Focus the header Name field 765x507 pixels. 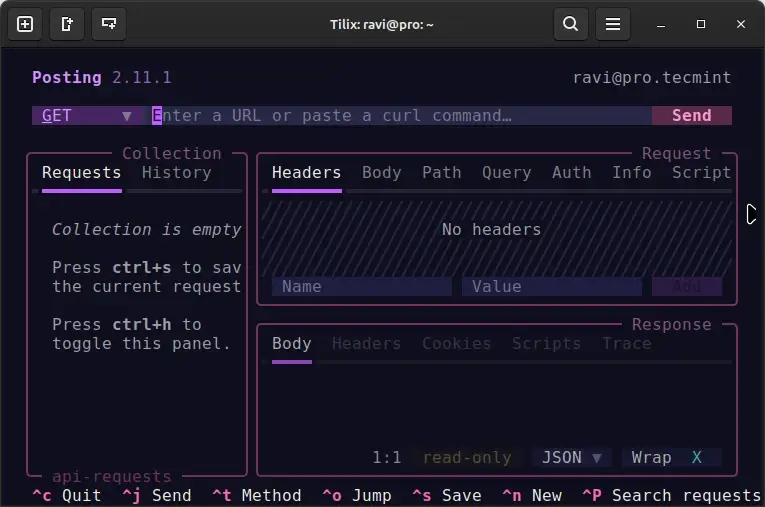[362, 286]
